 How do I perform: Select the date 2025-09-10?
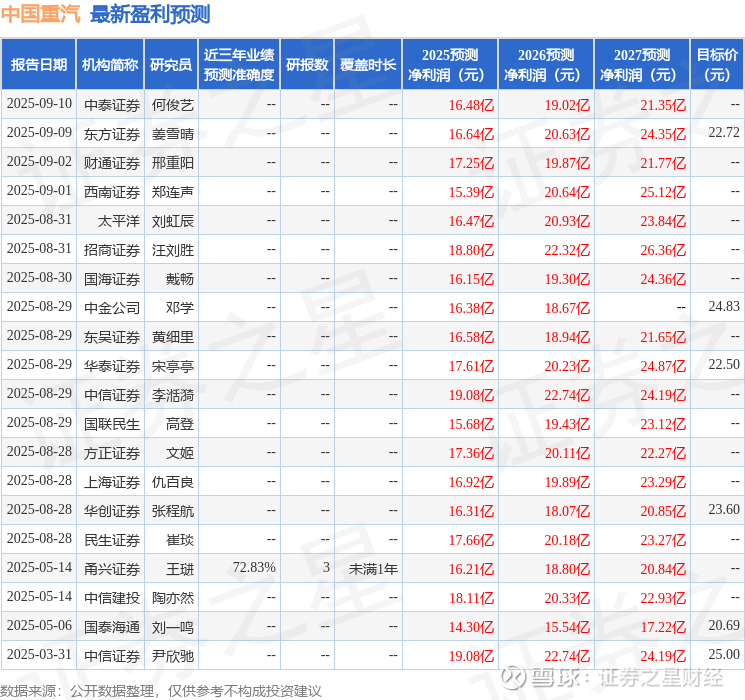click(x=39, y=104)
